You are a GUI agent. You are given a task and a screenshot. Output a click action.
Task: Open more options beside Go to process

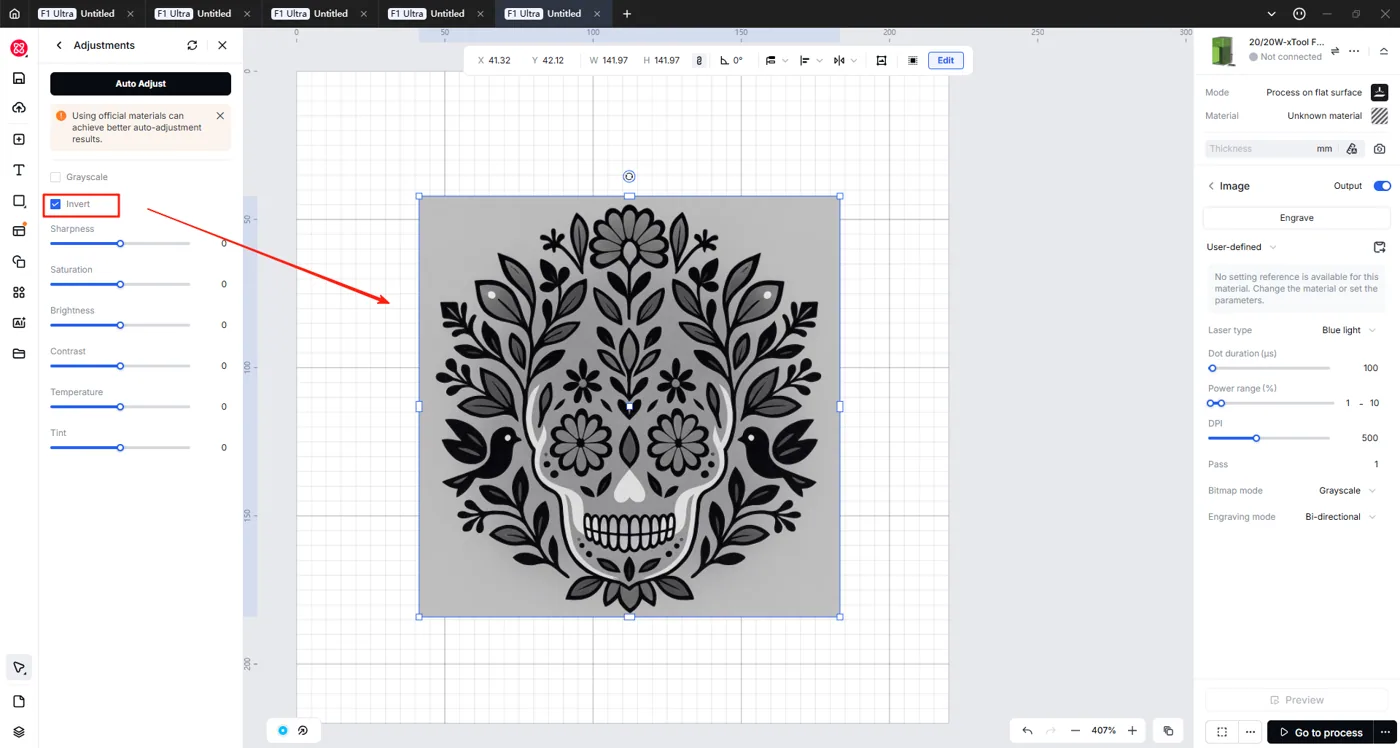(x=1385, y=732)
